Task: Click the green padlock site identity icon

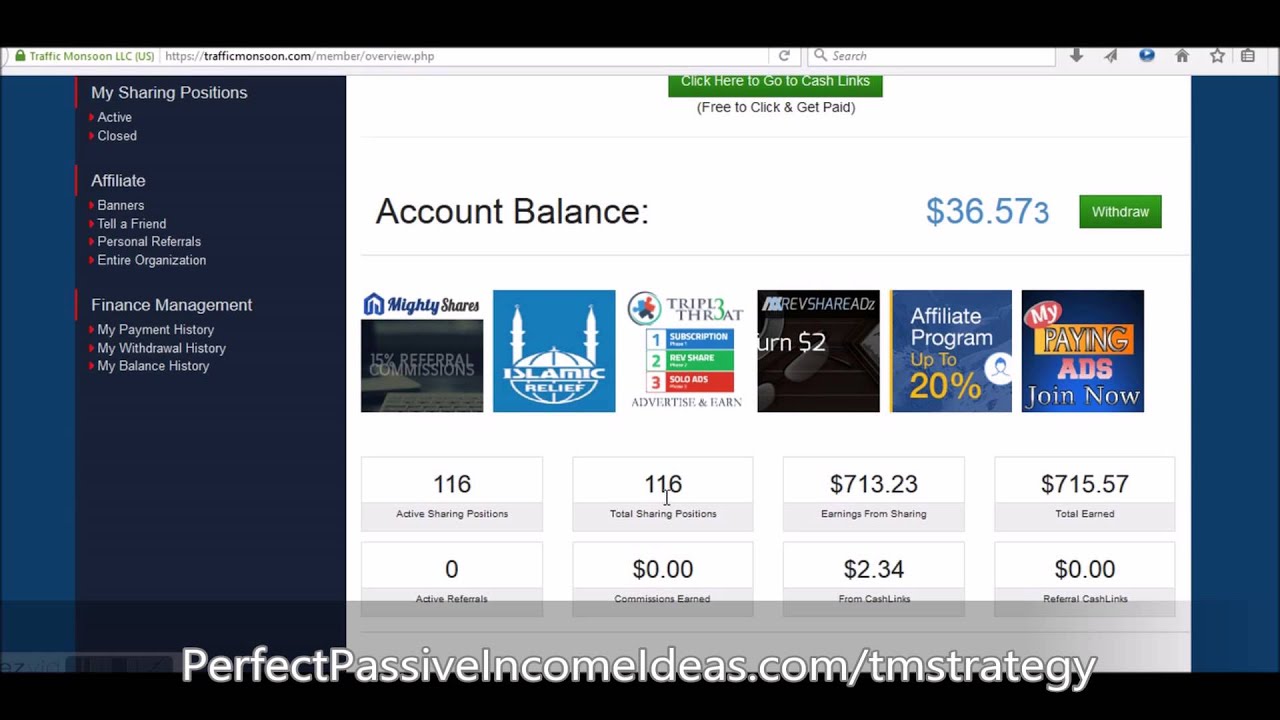Action: click(20, 56)
